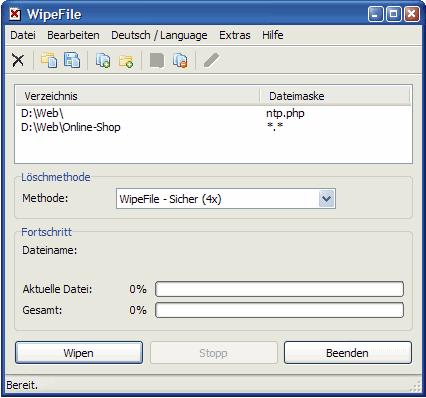
Task: Open the Hilfe menu
Action: click(x=273, y=35)
